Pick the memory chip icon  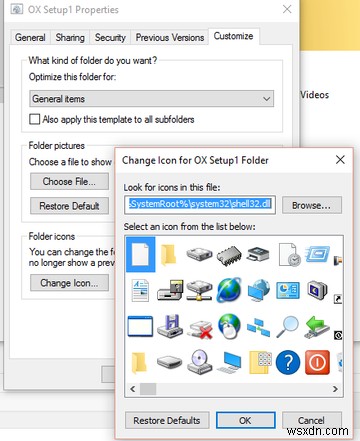pyautogui.click(x=229, y=256)
